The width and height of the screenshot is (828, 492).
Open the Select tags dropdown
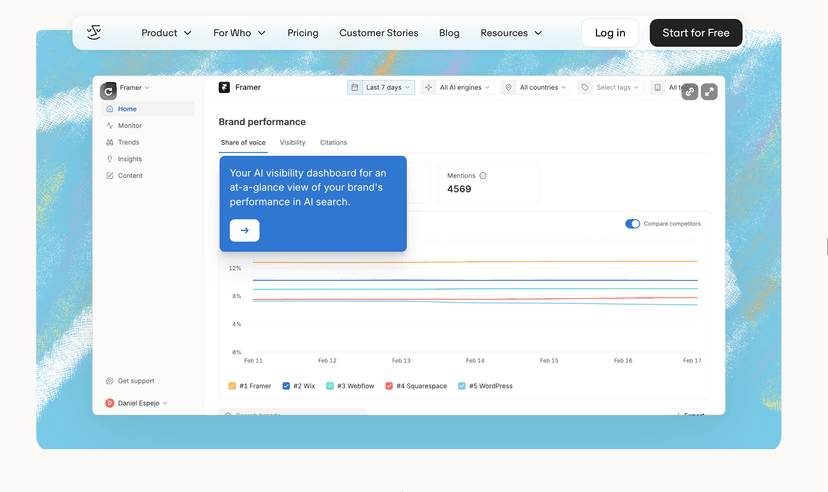point(610,88)
